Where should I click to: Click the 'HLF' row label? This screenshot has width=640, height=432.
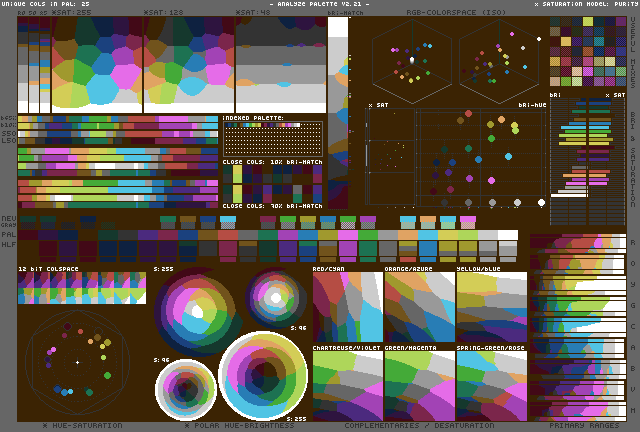pos(9,244)
